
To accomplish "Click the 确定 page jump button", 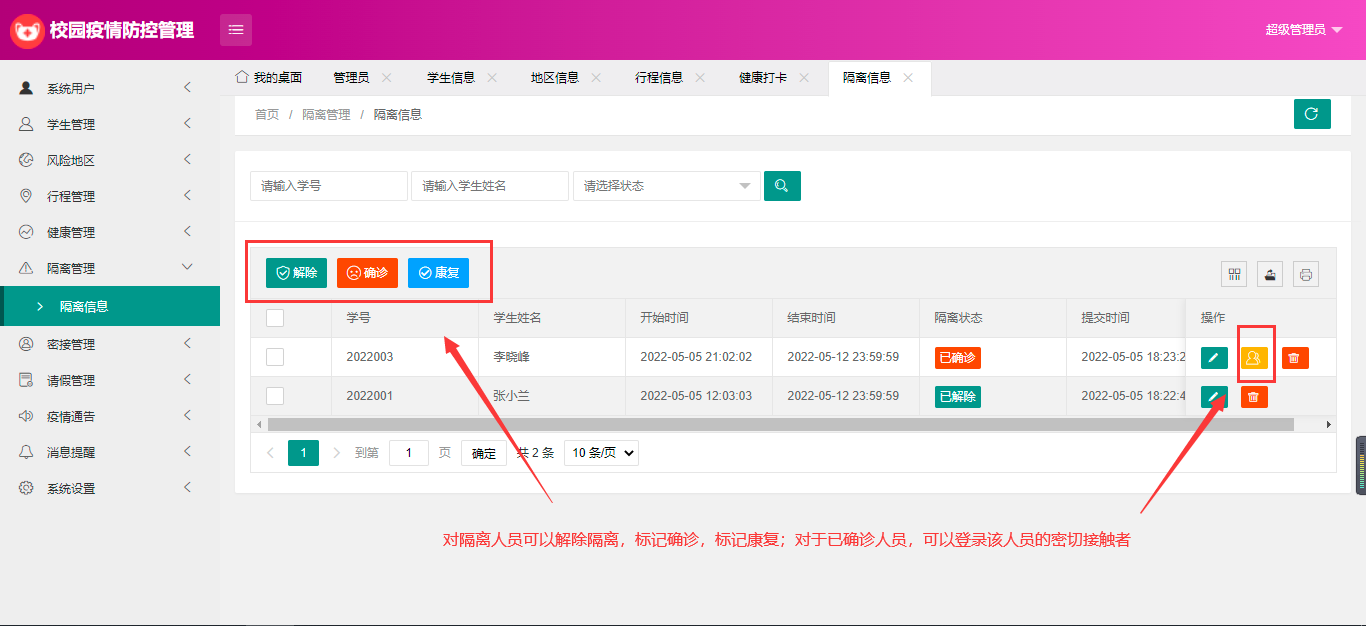I will click(x=484, y=453).
